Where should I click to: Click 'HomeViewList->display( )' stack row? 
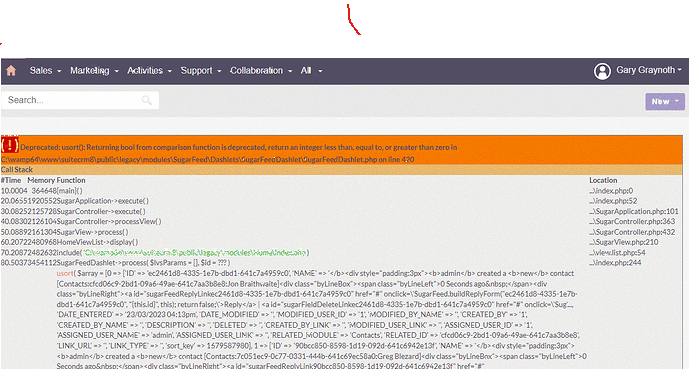point(97,242)
